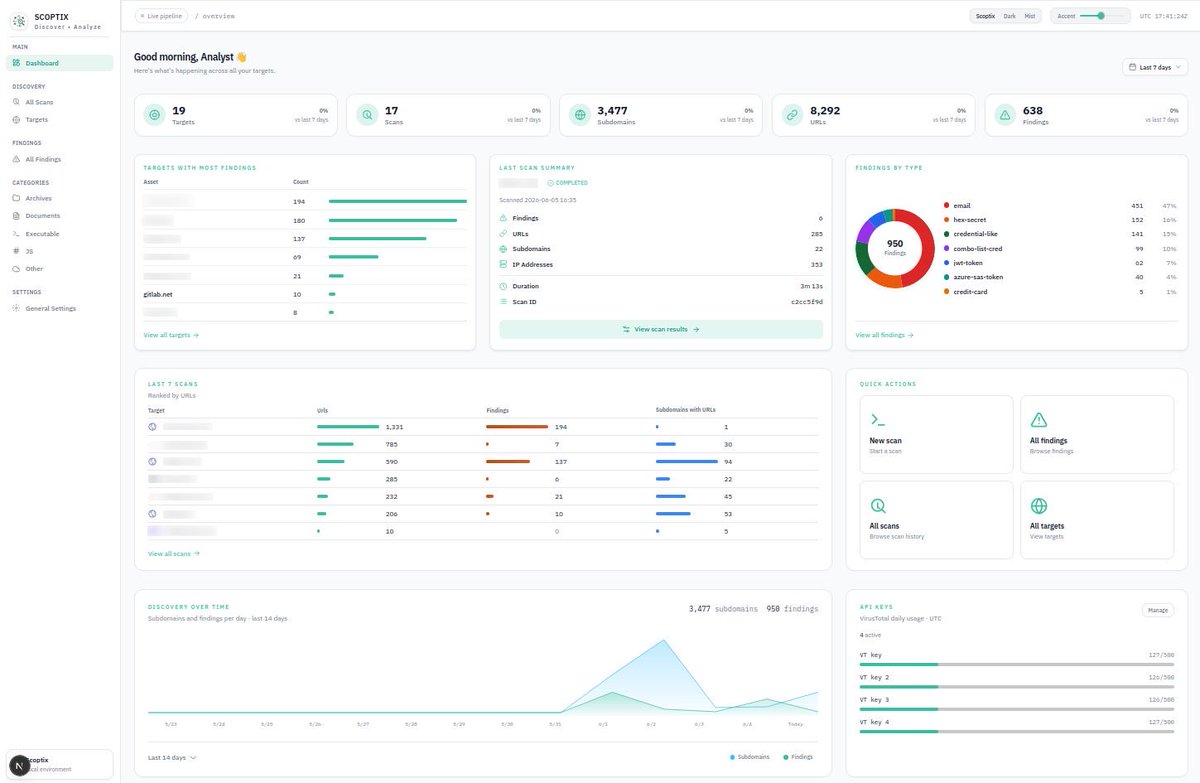Viewport: 1200px width, 783px height.
Task: Click the New scan terminal prompt icon
Action: (877, 420)
